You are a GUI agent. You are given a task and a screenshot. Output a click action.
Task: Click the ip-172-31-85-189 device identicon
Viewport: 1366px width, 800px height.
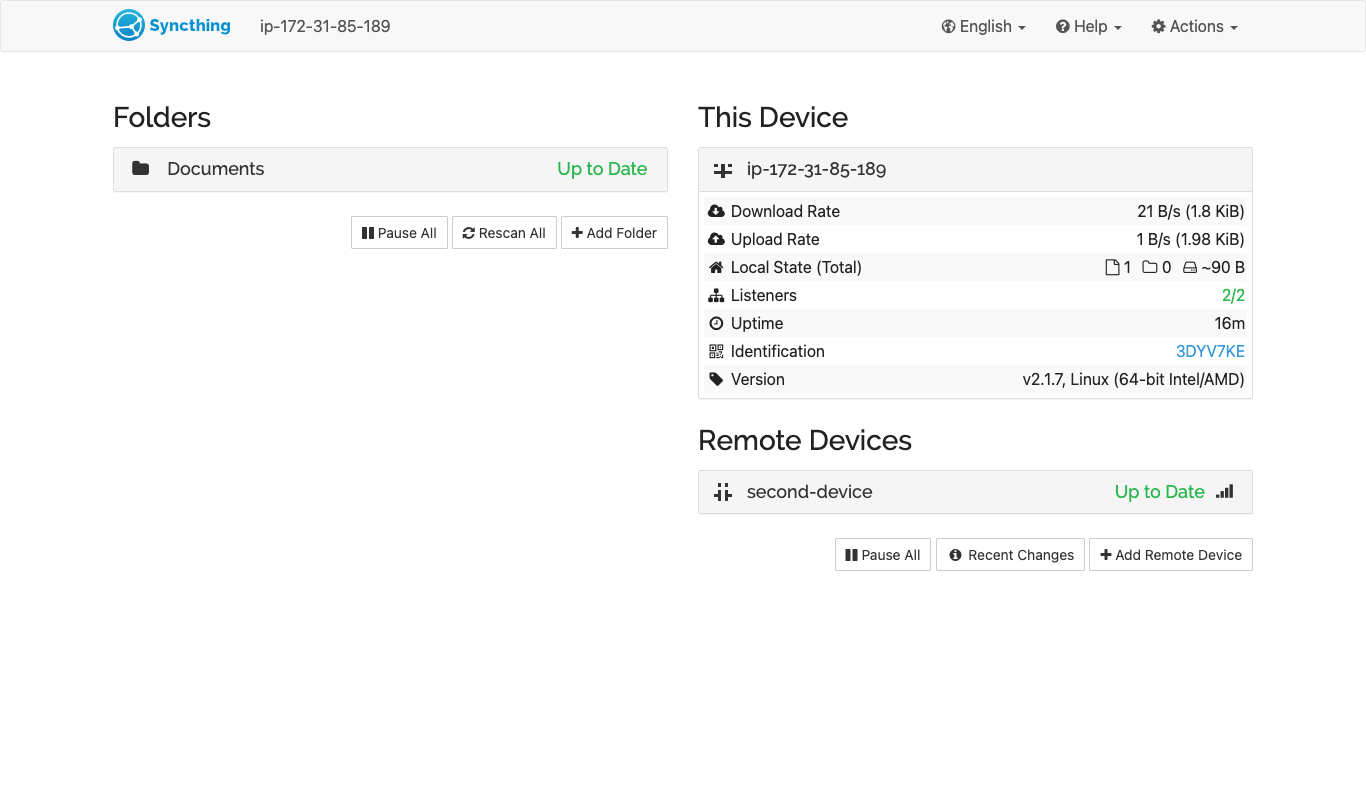coord(723,169)
